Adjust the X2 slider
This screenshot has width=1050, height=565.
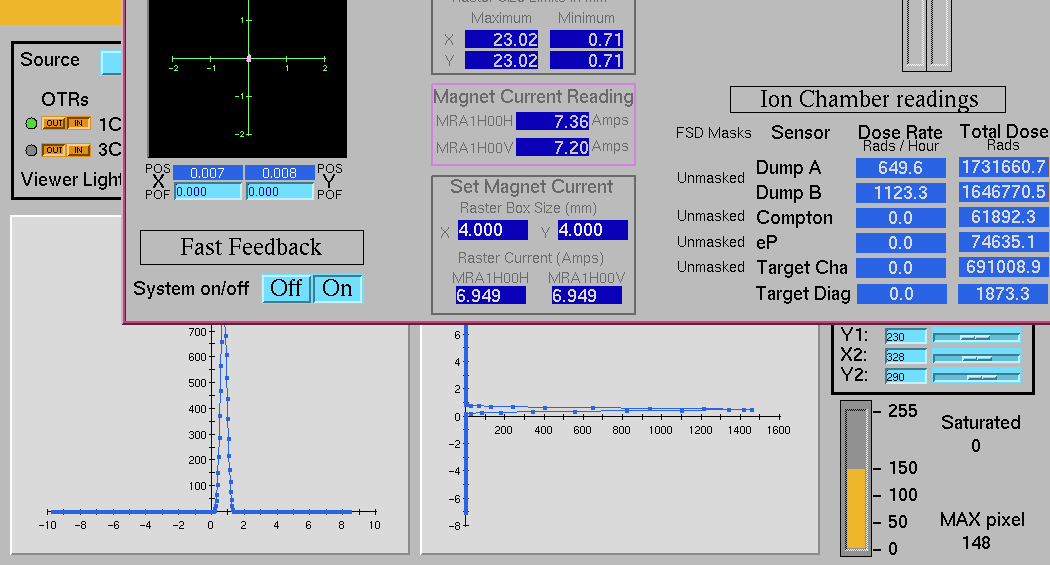975,357
